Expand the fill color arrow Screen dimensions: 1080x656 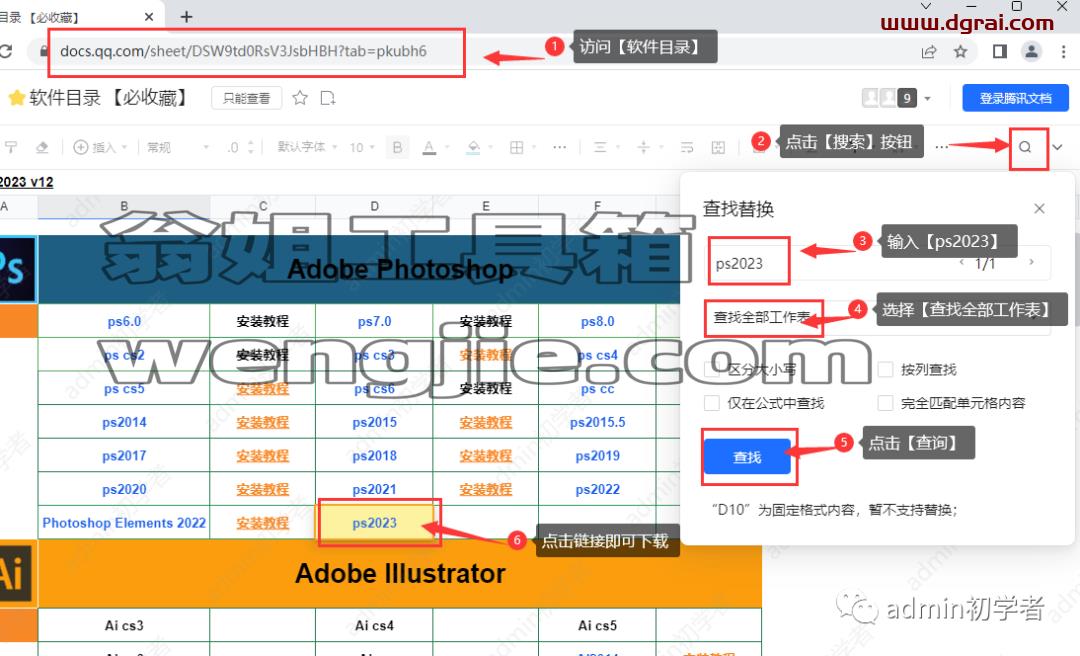pyautogui.click(x=491, y=147)
